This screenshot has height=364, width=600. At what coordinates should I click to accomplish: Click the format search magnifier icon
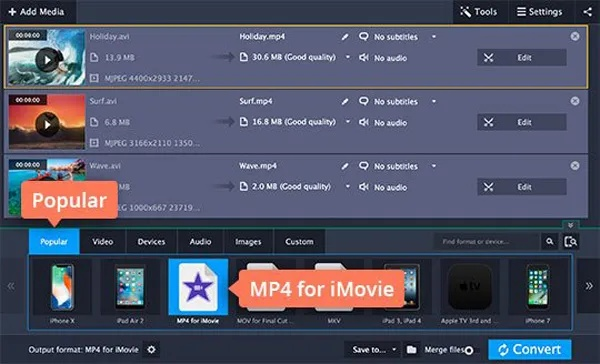point(550,242)
